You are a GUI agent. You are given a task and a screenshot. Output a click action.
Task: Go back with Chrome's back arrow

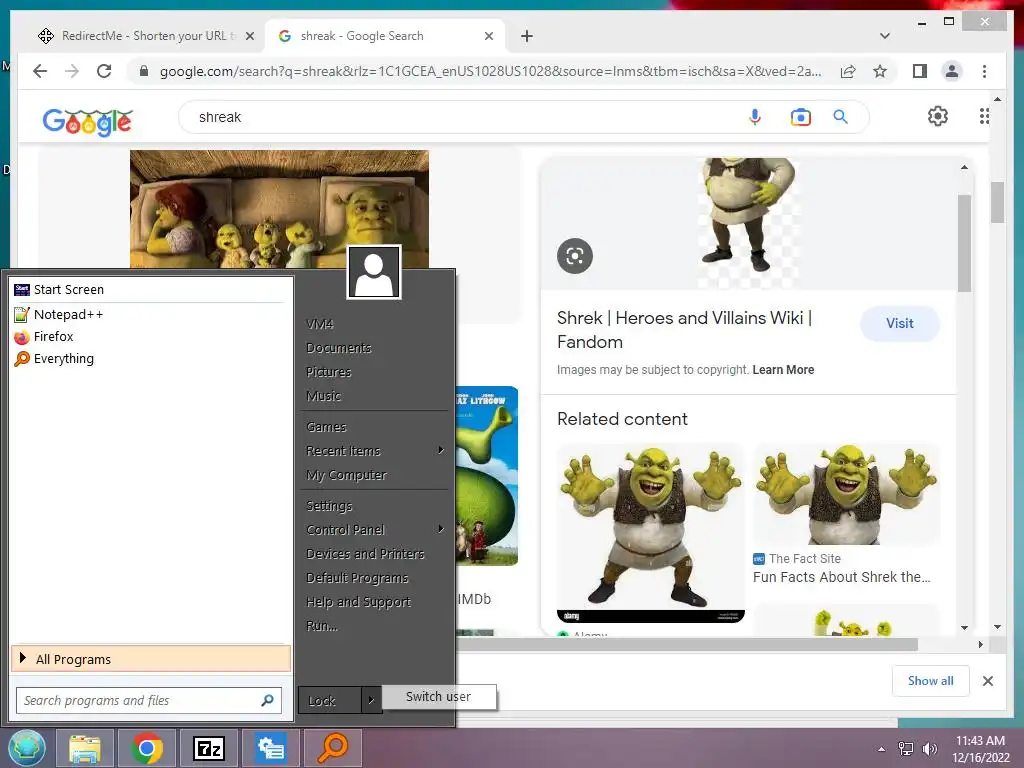[x=40, y=71]
